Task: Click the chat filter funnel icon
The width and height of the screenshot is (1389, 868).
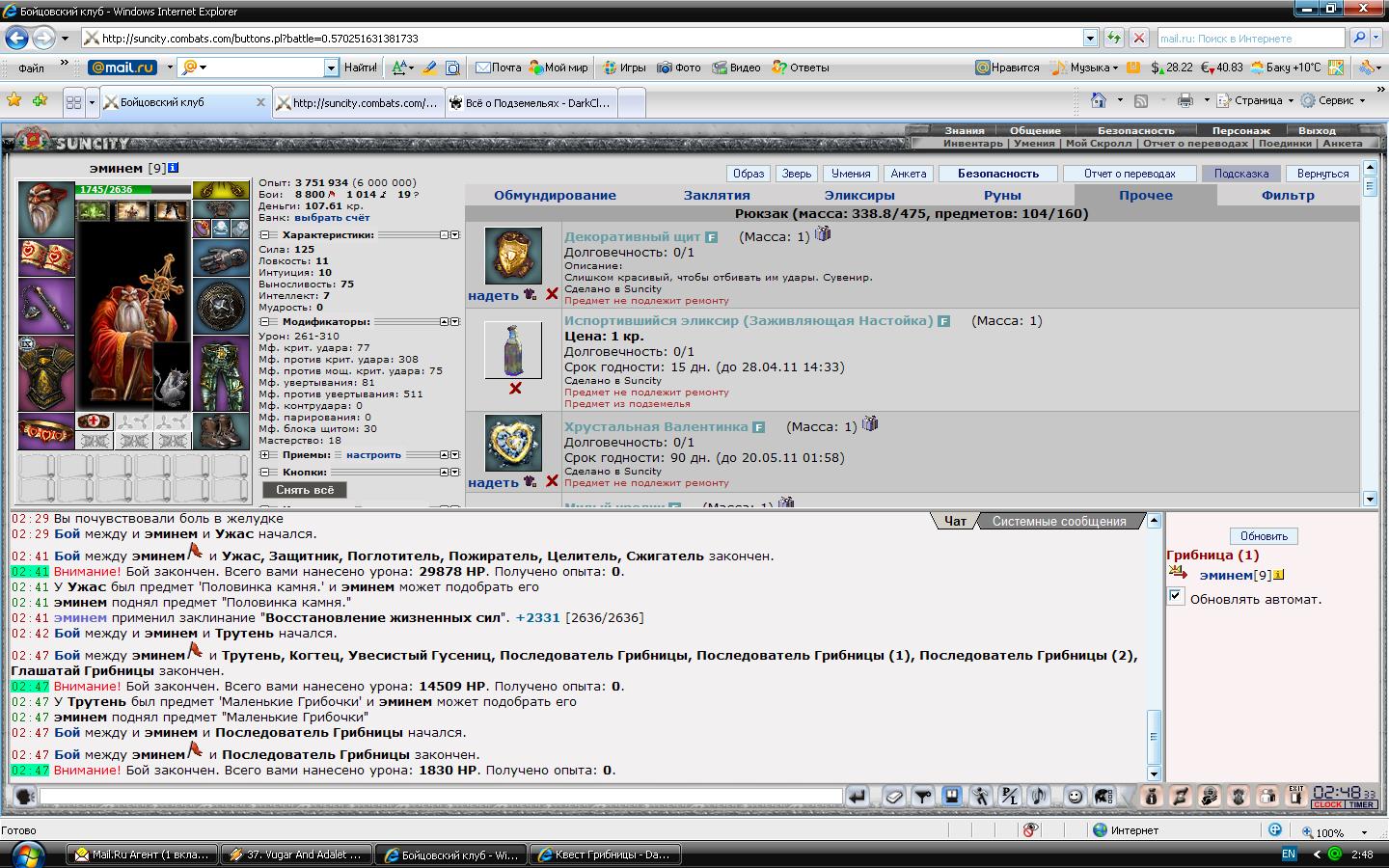Action: point(923,797)
